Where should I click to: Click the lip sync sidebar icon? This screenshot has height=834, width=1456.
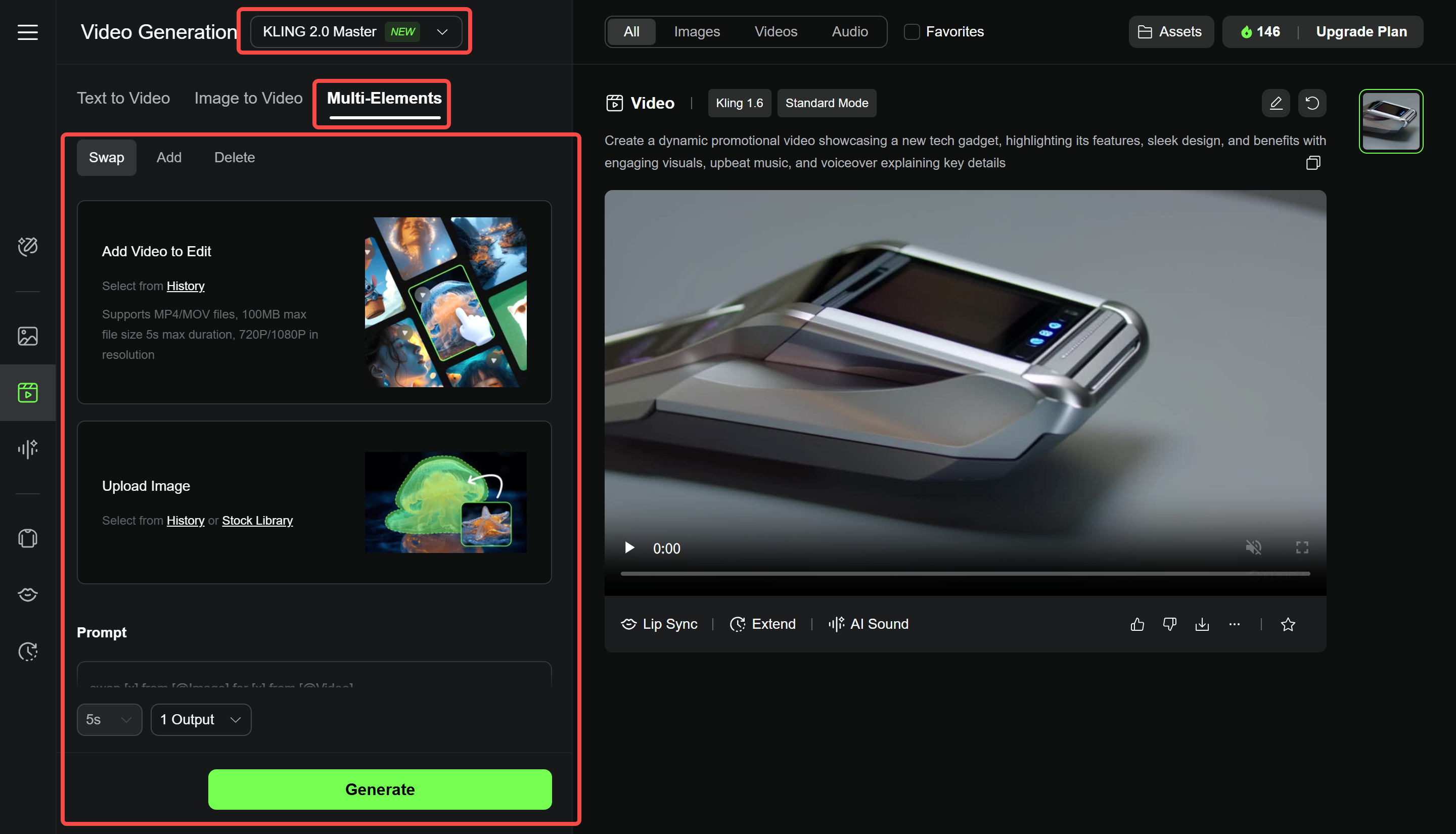point(27,594)
